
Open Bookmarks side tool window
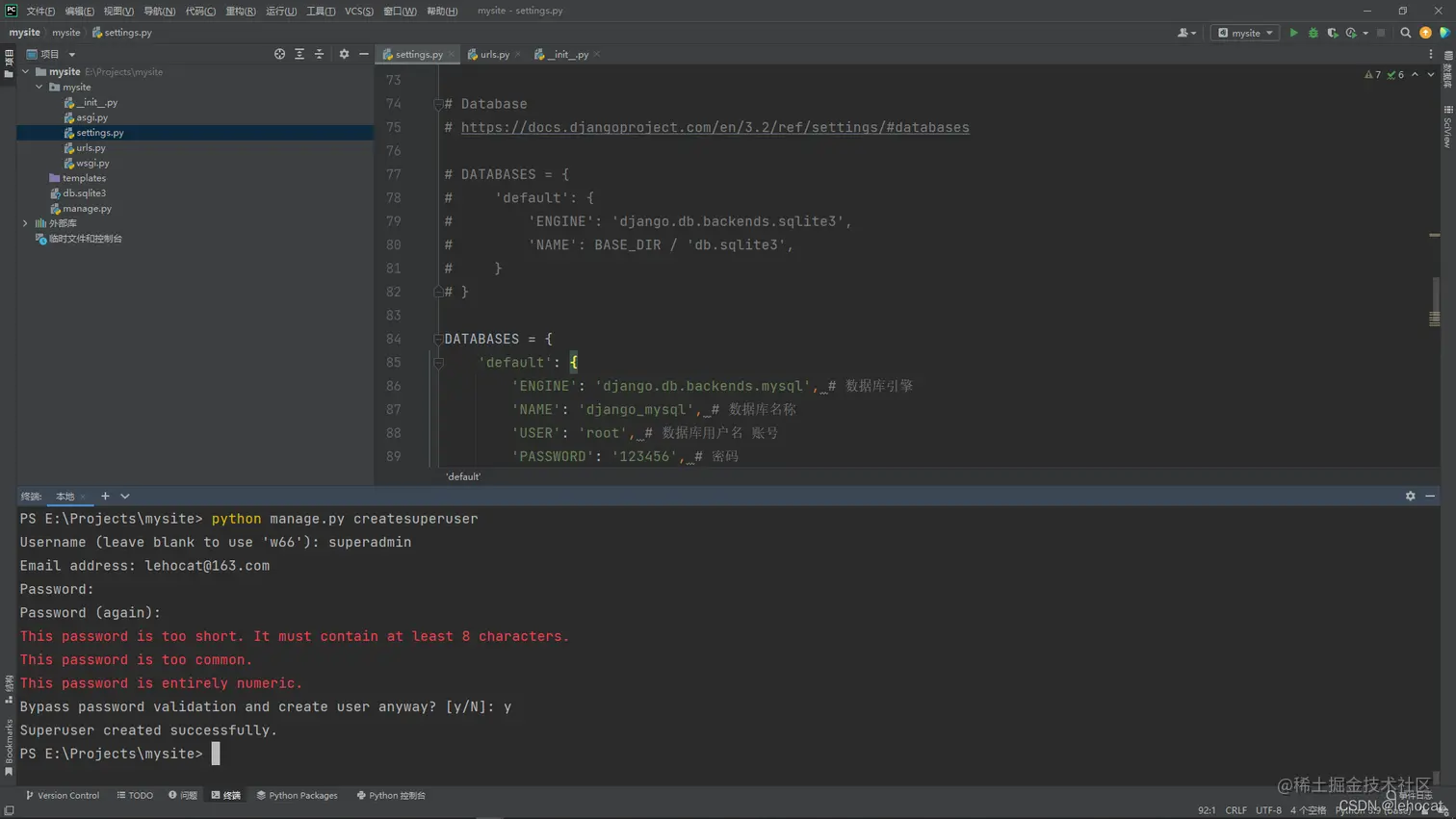pos(9,747)
